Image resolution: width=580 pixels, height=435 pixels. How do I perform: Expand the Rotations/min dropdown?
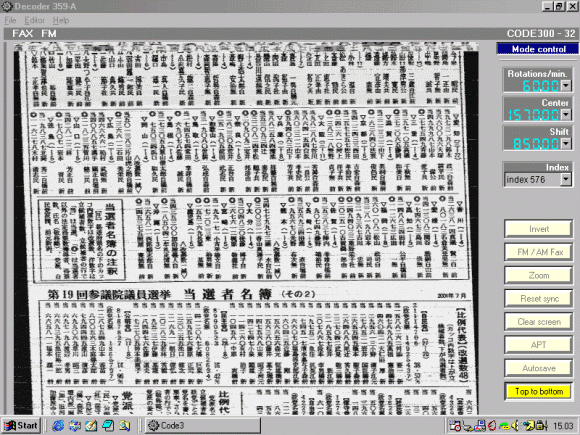coord(566,86)
